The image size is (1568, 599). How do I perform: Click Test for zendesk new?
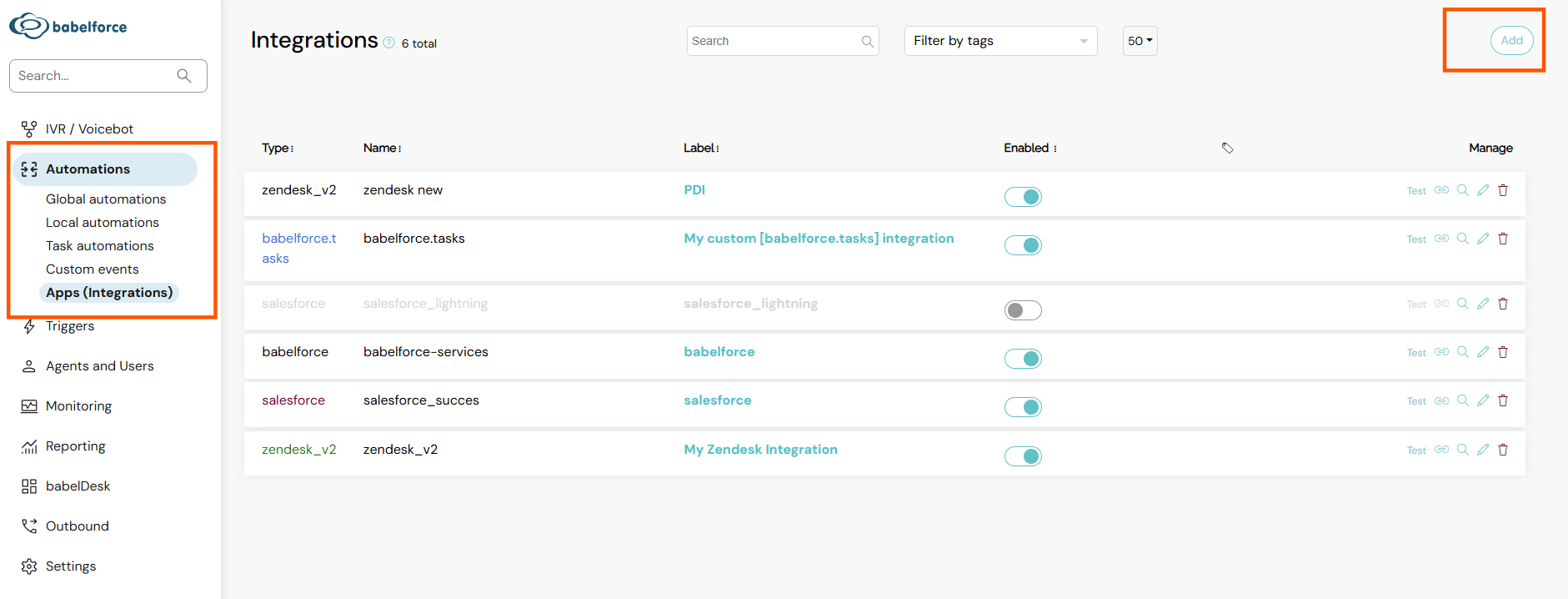tap(1416, 191)
